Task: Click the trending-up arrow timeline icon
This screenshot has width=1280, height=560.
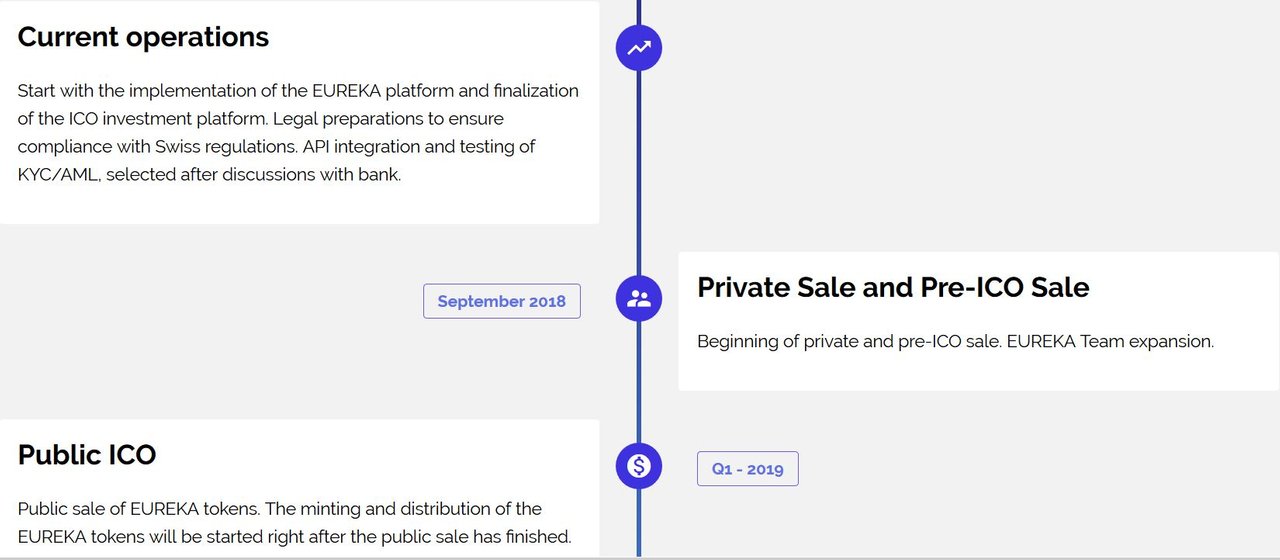Action: click(x=639, y=47)
